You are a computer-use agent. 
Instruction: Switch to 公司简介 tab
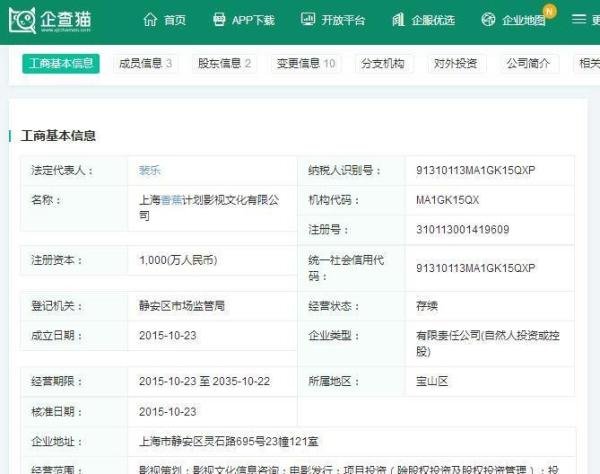pyautogui.click(x=530, y=64)
